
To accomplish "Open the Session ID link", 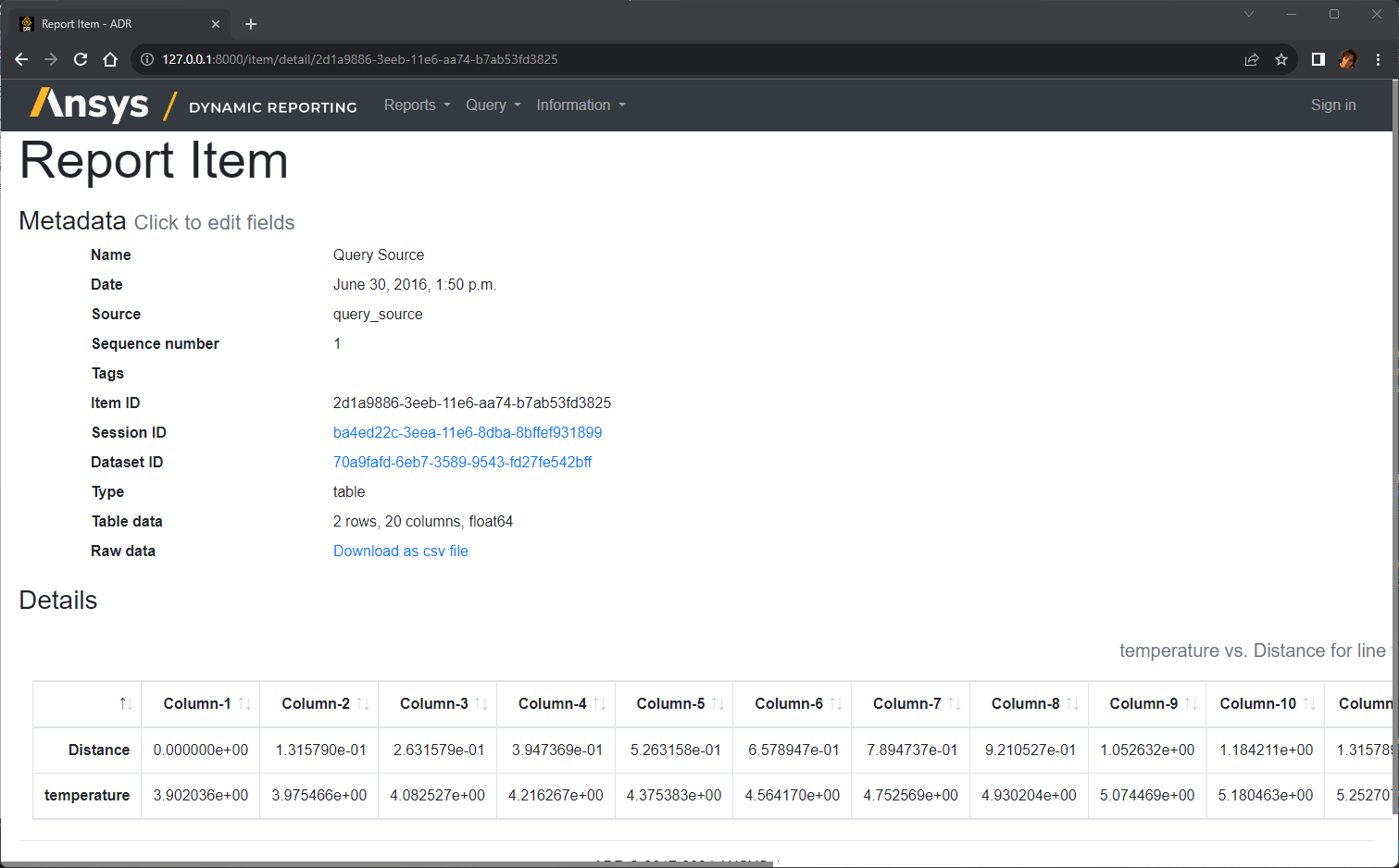I will (x=468, y=432).
